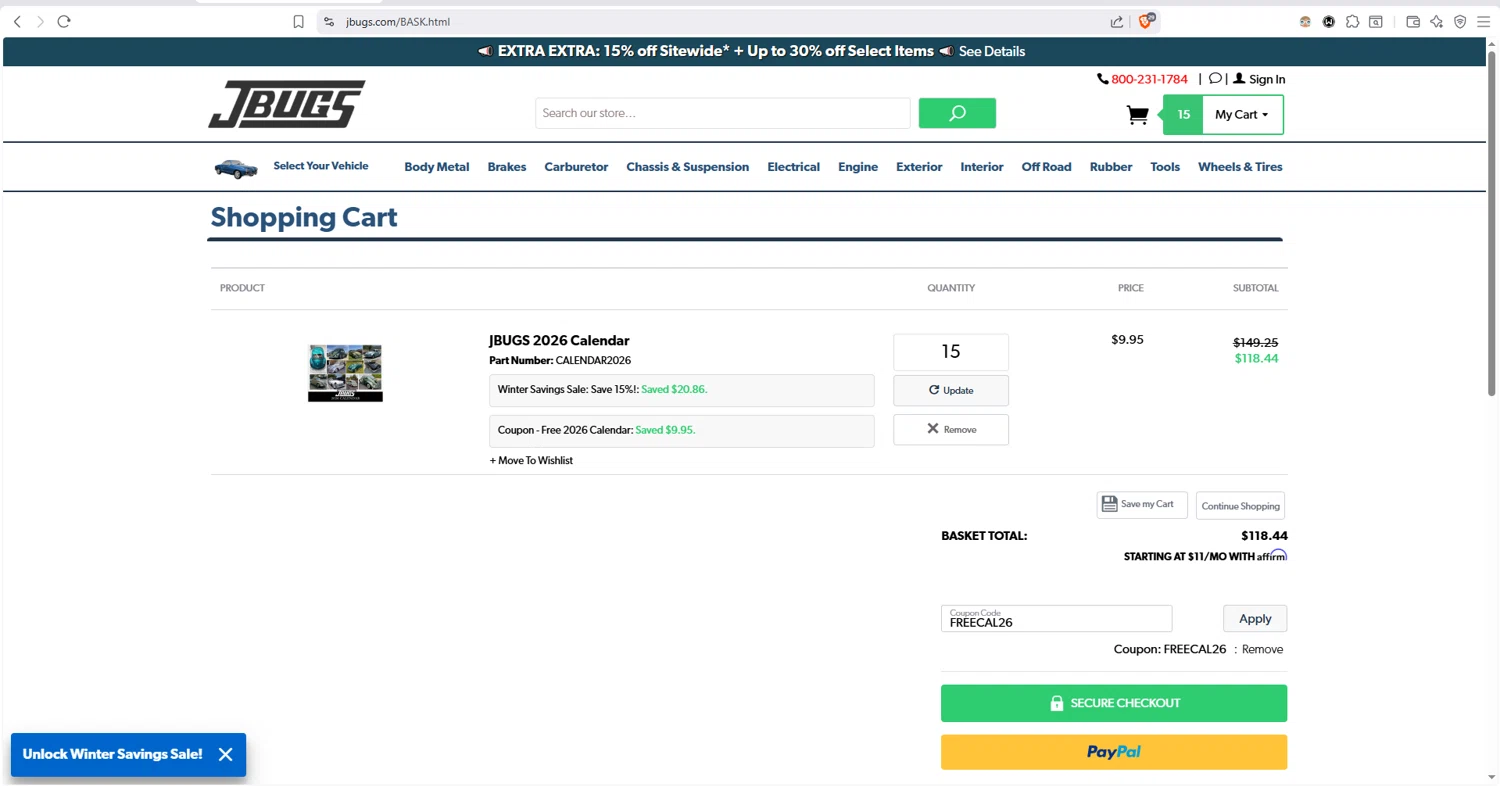Viewport: 1500px width, 786px height.
Task: Click Continue Shopping button
Action: click(x=1240, y=505)
